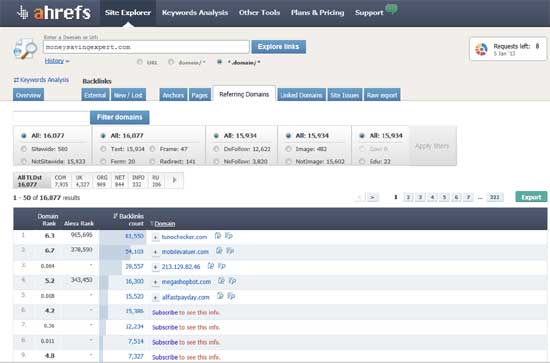Open Site Explorer in top navigation
This screenshot has height=363, width=550.
coord(128,13)
